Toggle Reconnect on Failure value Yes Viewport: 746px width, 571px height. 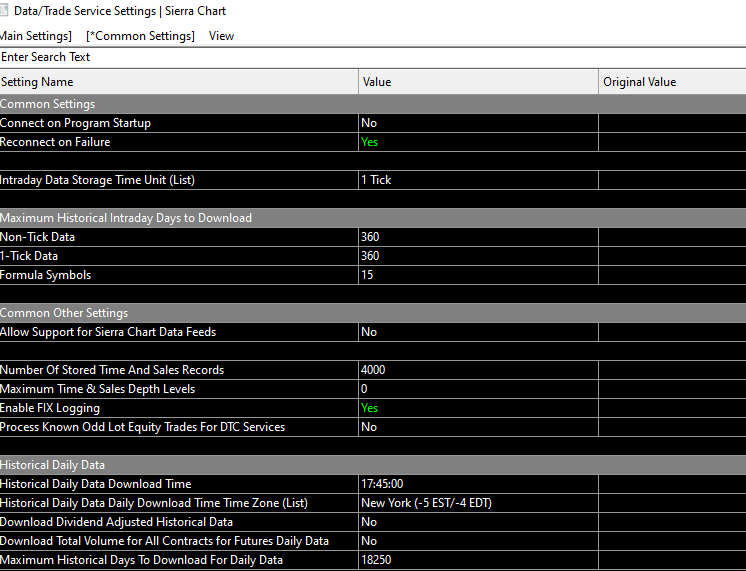478,142
